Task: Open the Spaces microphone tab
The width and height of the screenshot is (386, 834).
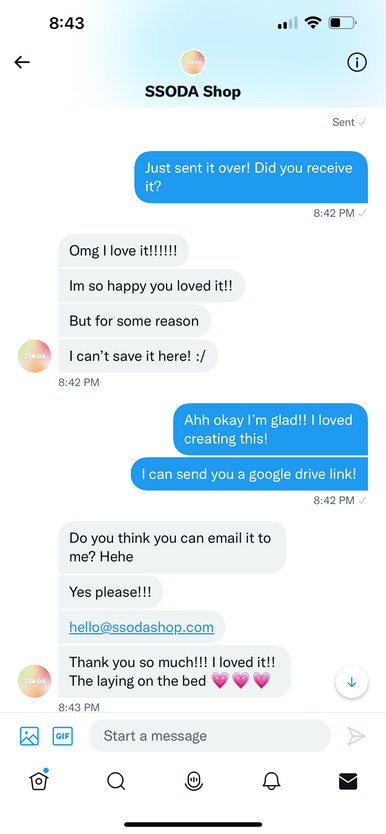Action: 193,781
